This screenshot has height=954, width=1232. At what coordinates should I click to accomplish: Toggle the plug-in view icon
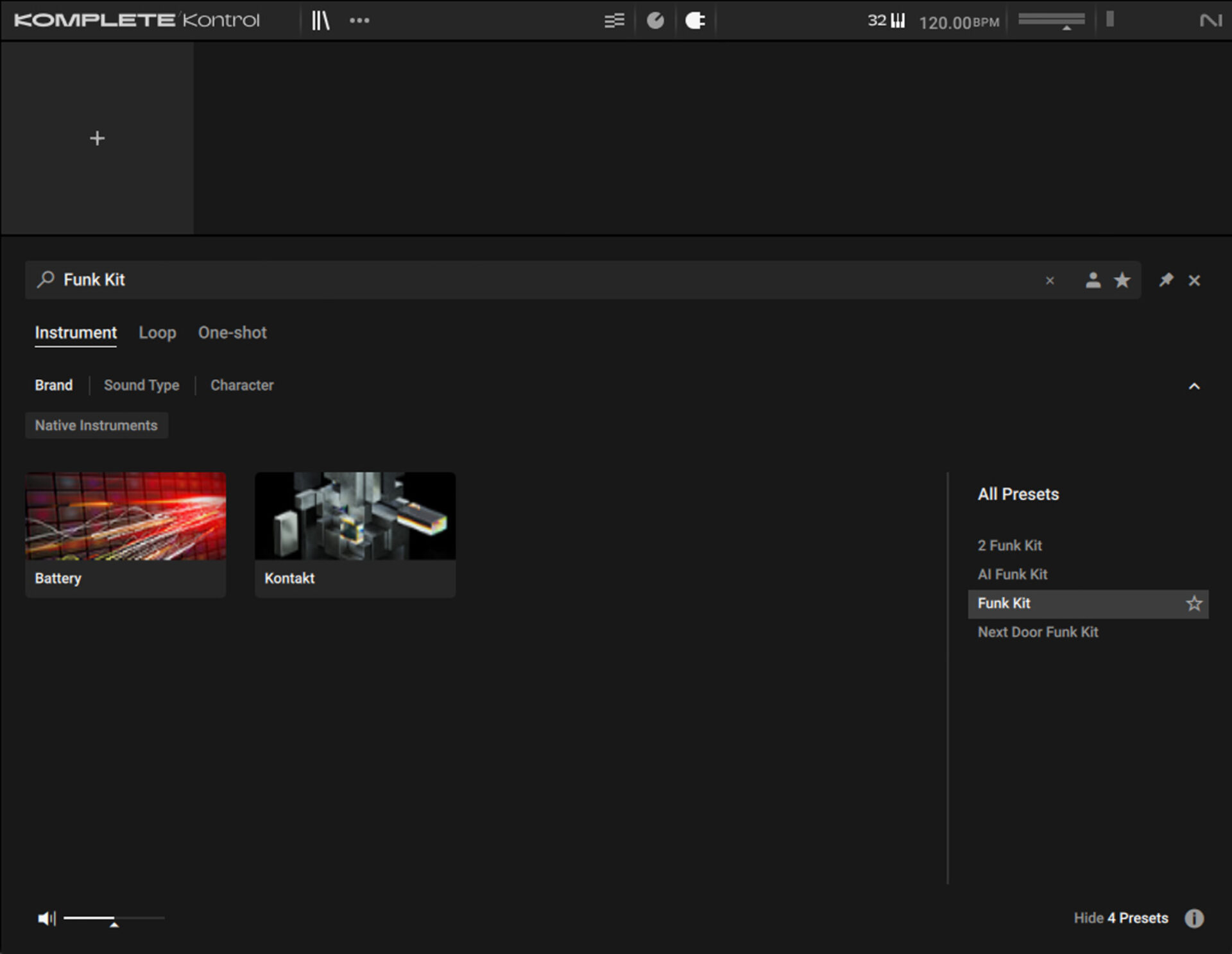695,21
